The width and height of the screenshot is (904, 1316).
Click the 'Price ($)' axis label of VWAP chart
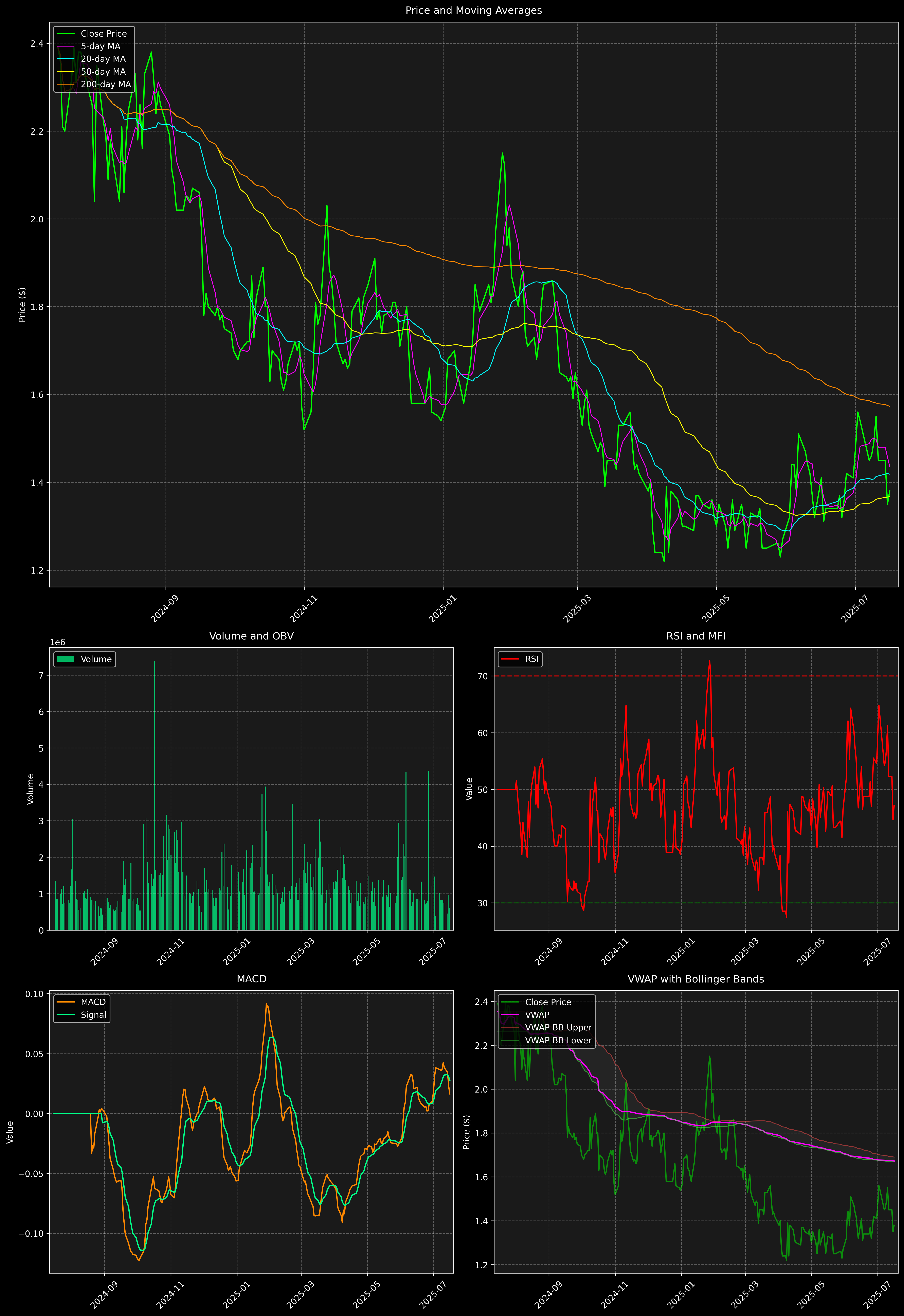pyautogui.click(x=467, y=1132)
